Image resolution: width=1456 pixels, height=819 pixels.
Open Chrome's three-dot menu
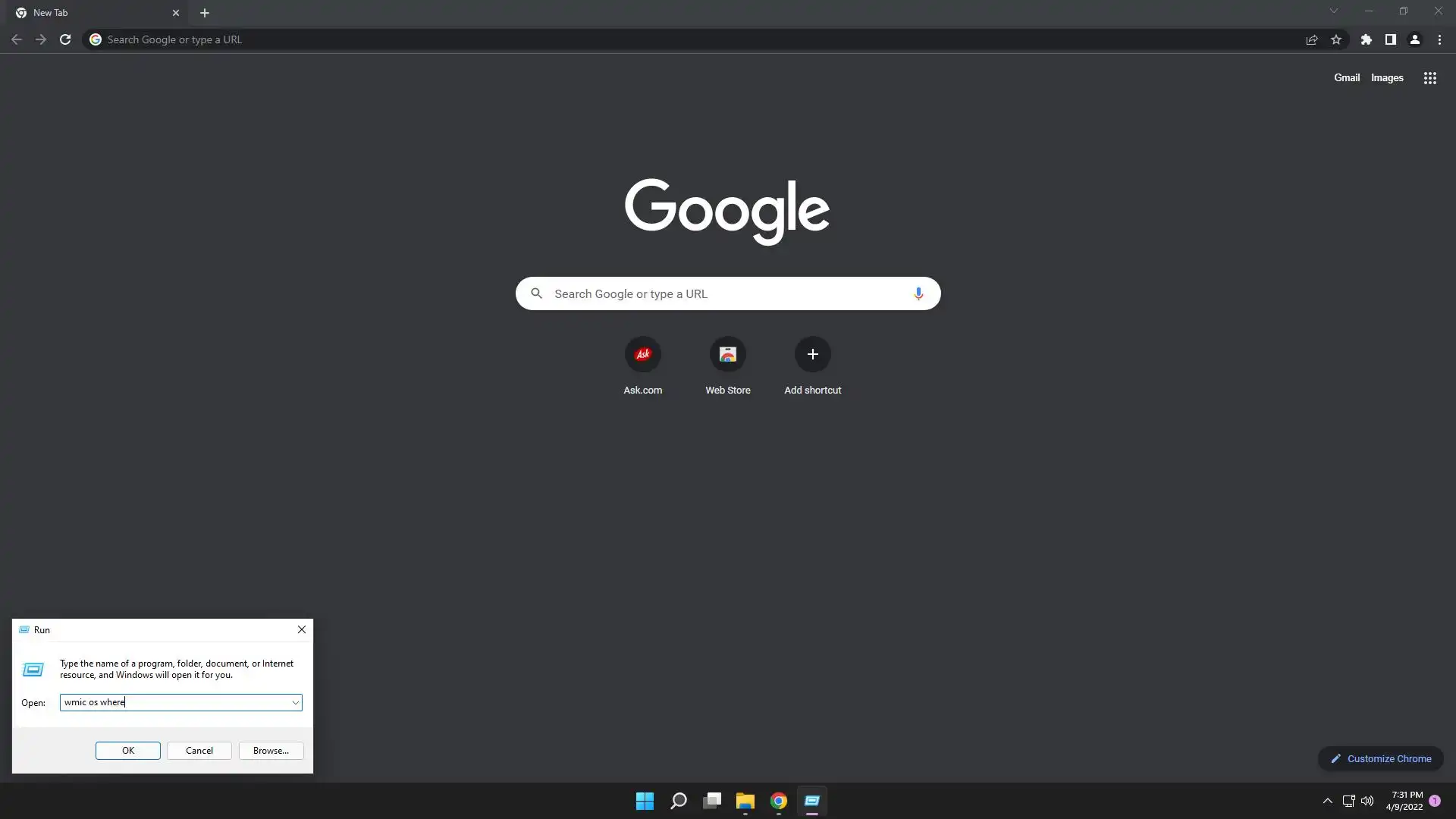(1439, 39)
